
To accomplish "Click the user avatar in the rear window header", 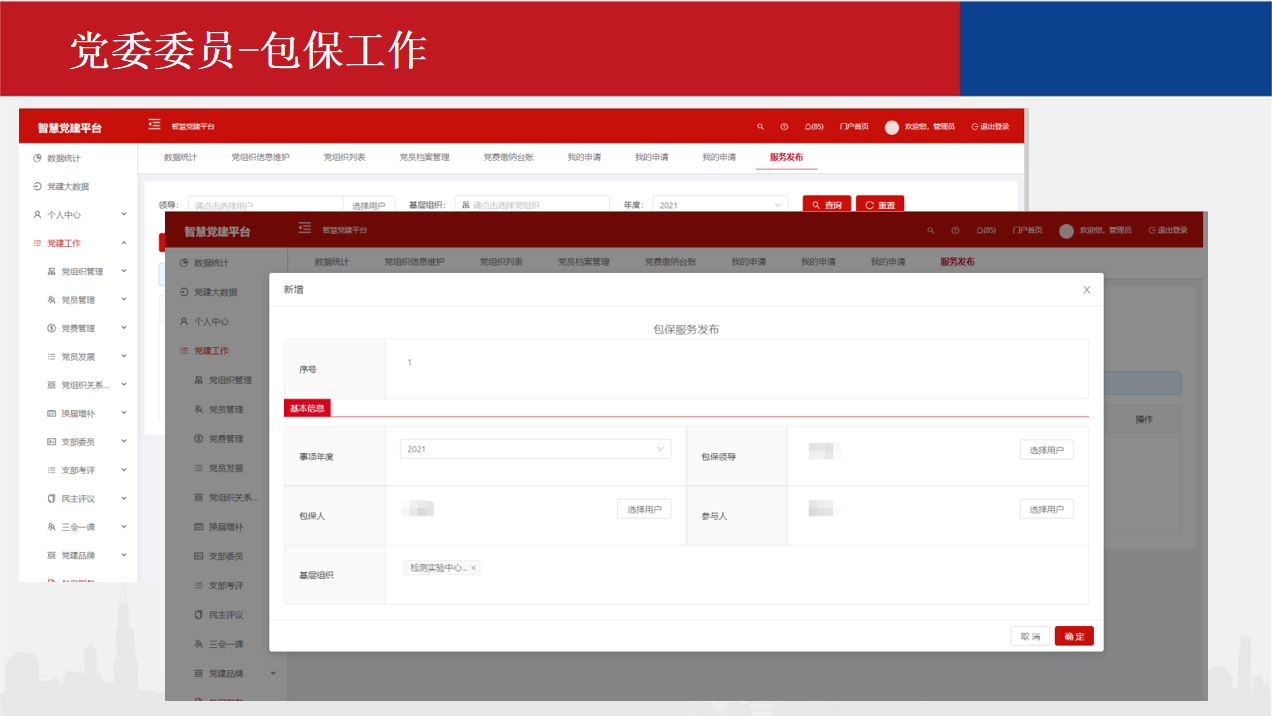I will click(x=892, y=127).
